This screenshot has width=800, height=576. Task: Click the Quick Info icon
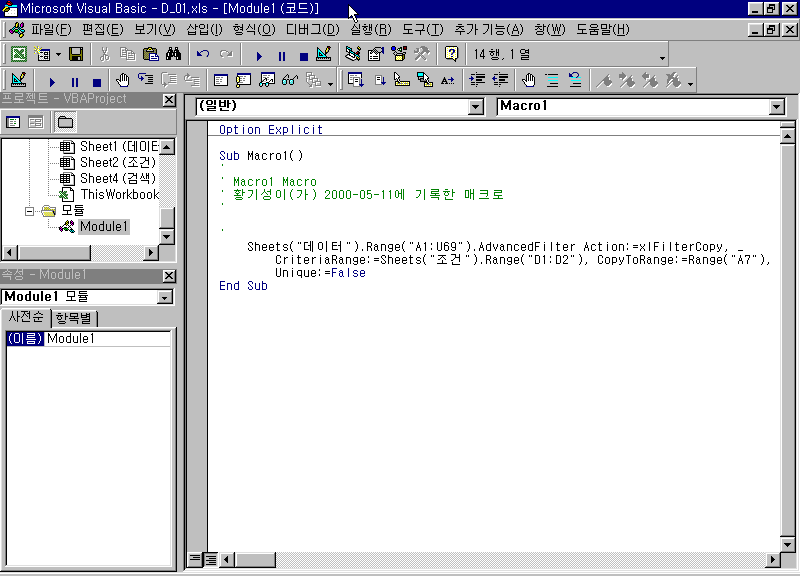402,80
